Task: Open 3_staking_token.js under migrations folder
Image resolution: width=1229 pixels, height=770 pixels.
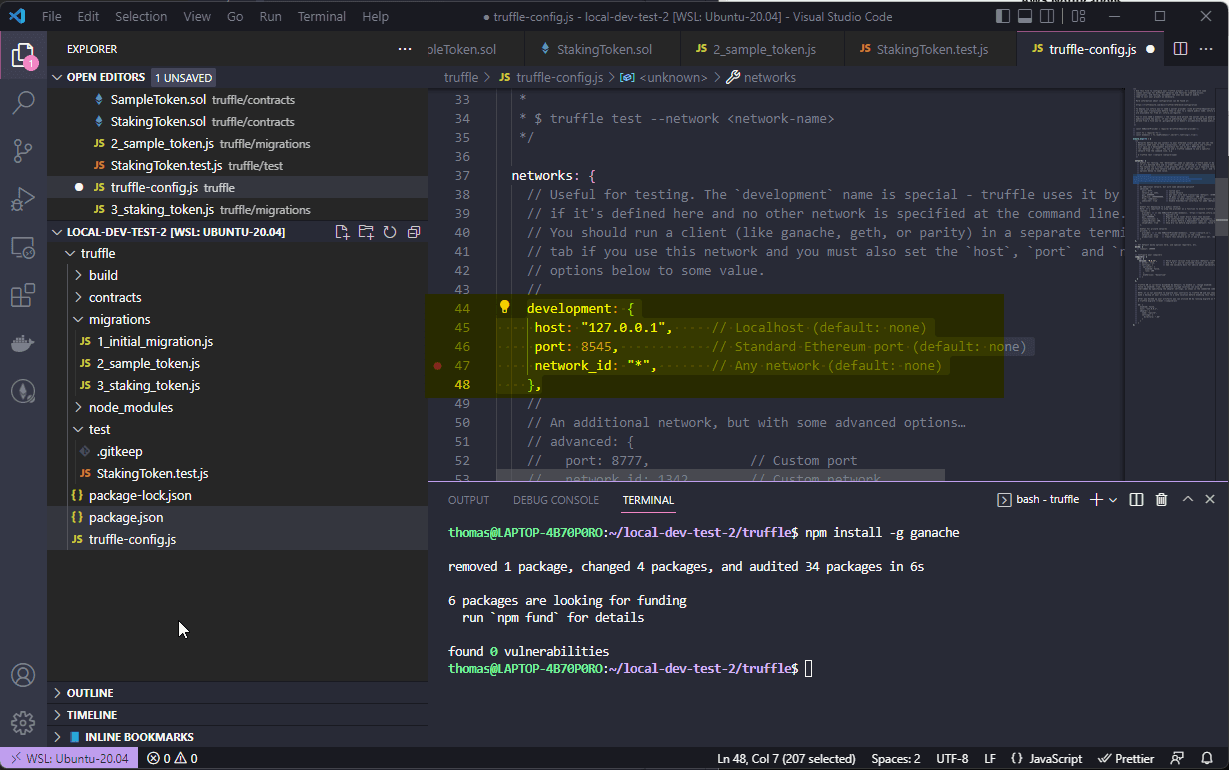Action: pos(148,385)
